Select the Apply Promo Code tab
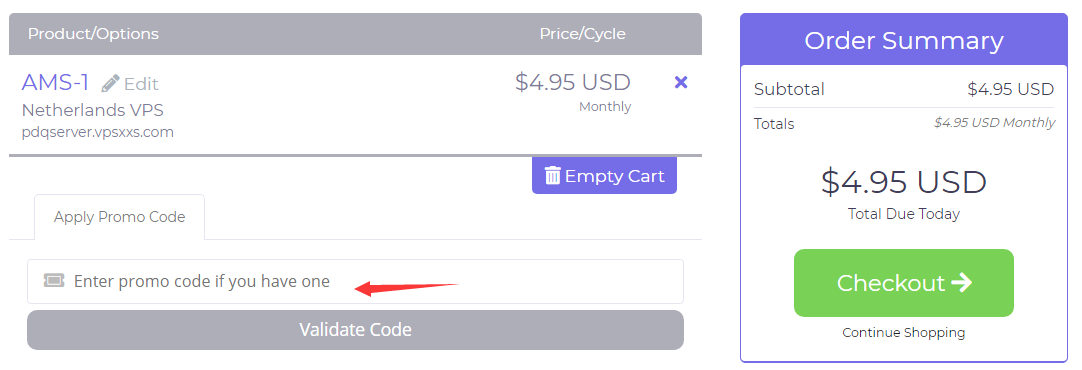1082x370 pixels. point(119,217)
